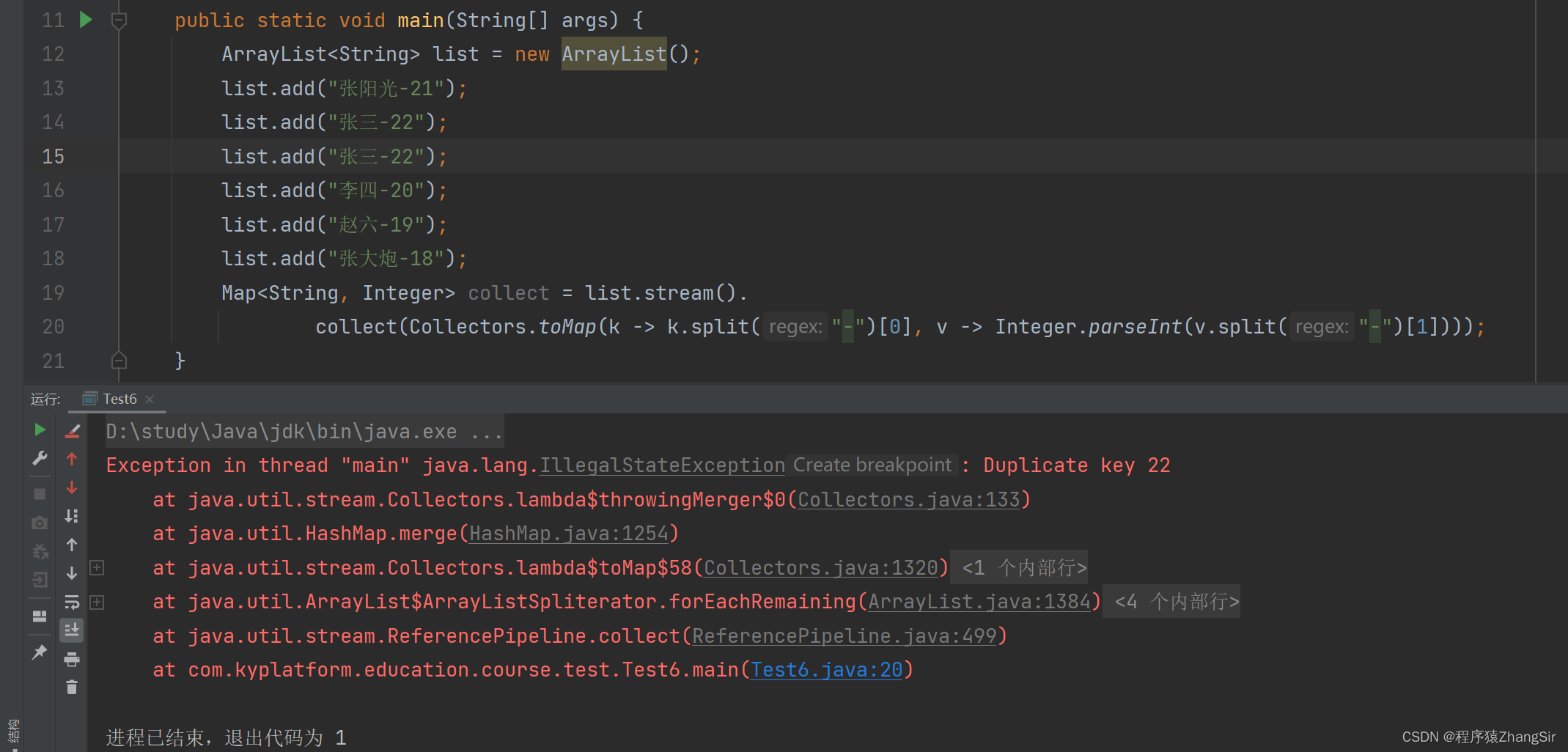Click the collect variable name on line 19

pyautogui.click(x=509, y=292)
